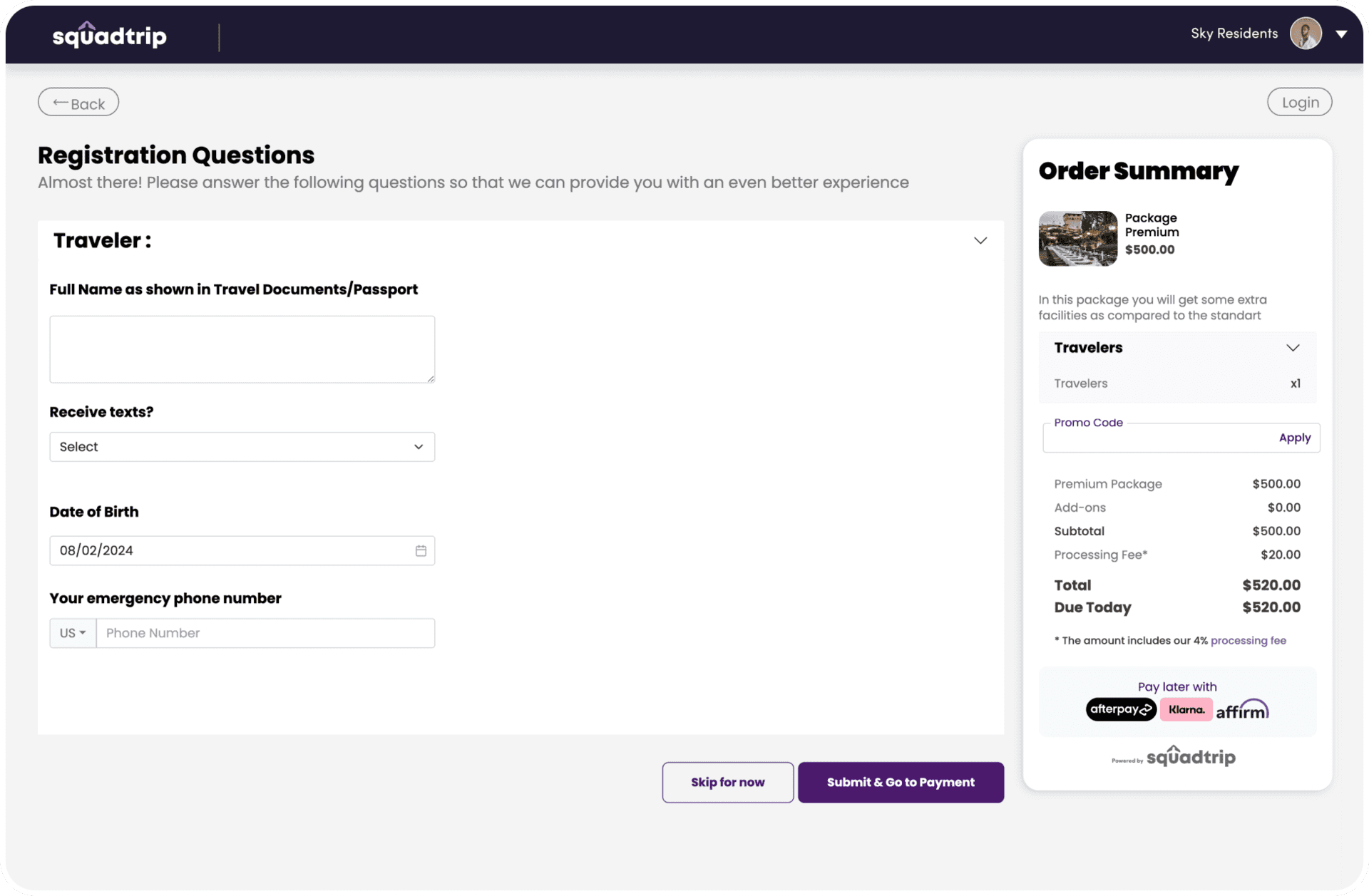Click the Premium Package thumbnail image
The width and height of the screenshot is (1369, 896).
[x=1077, y=238]
